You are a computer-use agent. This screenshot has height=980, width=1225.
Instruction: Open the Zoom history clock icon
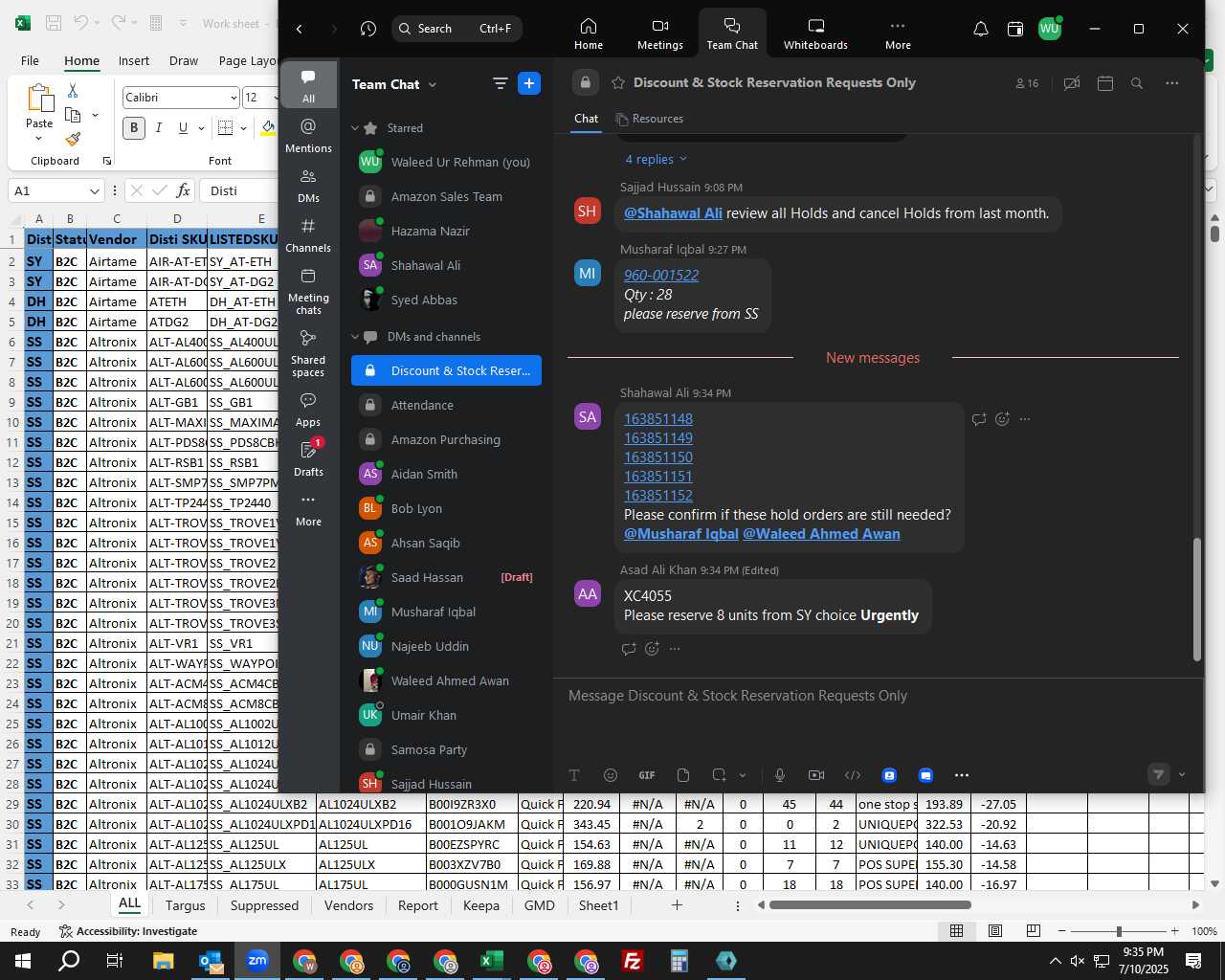click(368, 29)
